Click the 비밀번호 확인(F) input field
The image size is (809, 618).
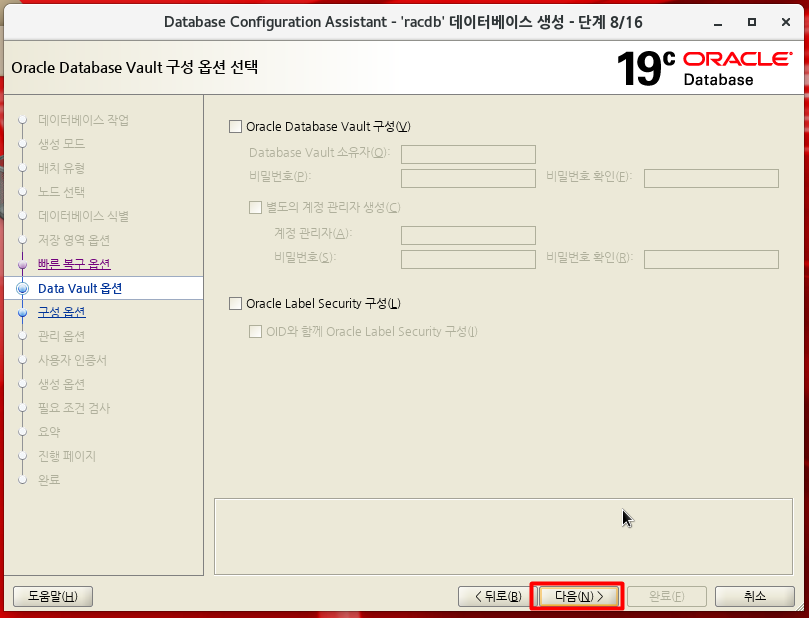[711, 178]
